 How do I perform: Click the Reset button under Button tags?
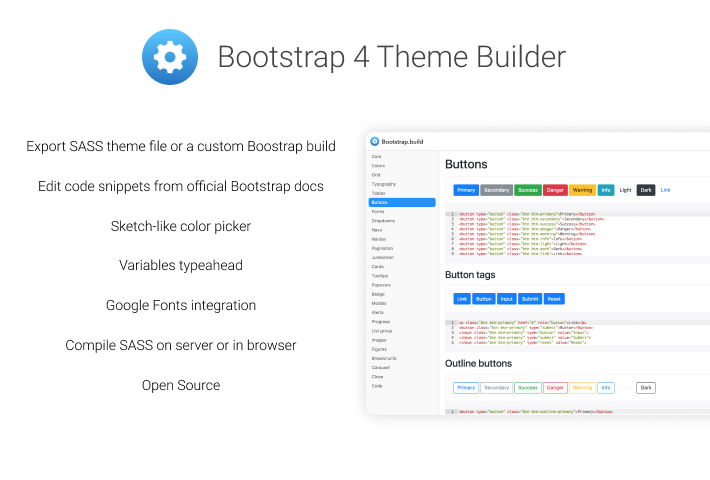click(x=554, y=299)
